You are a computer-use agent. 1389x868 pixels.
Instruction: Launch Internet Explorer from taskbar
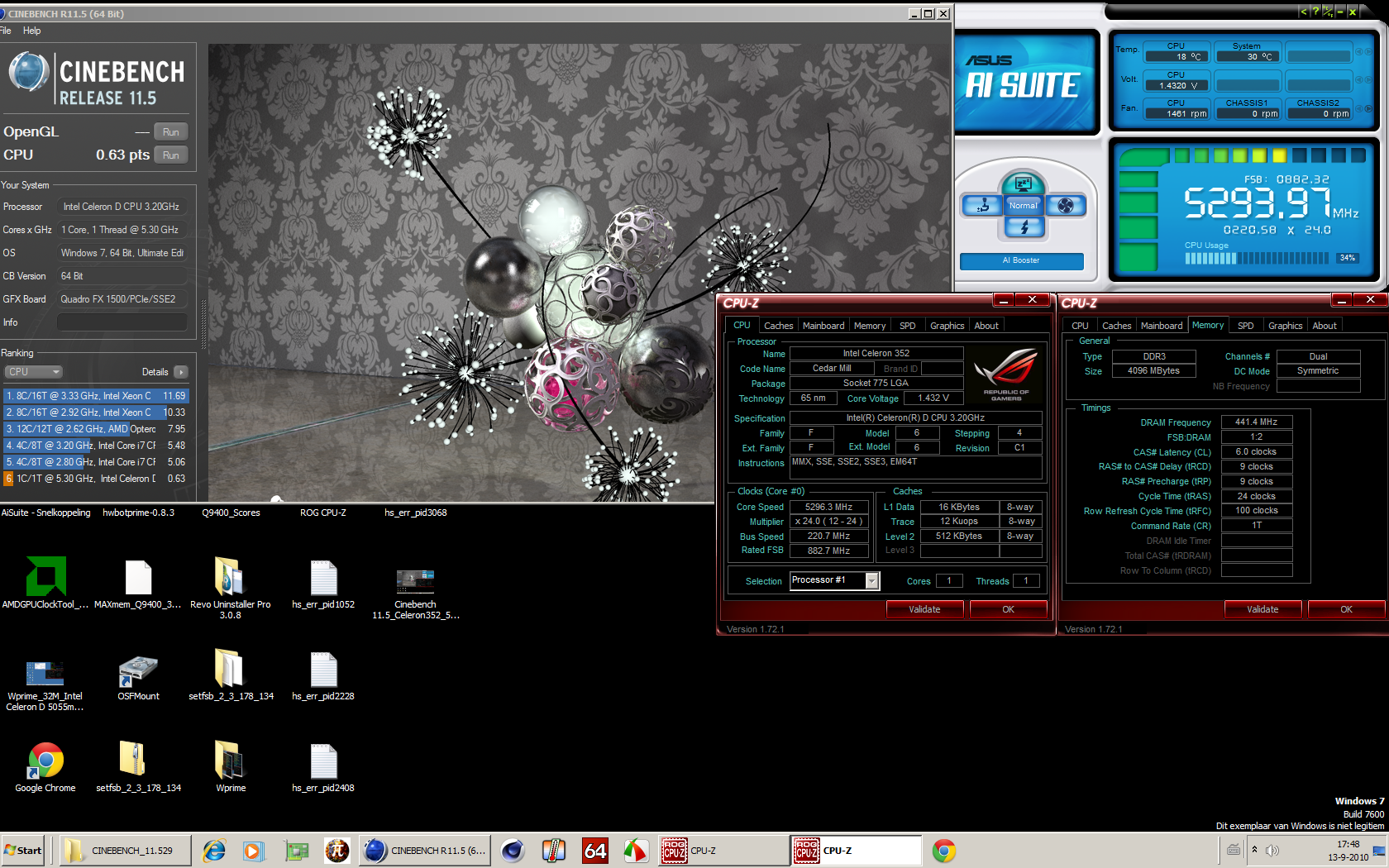tap(214, 851)
